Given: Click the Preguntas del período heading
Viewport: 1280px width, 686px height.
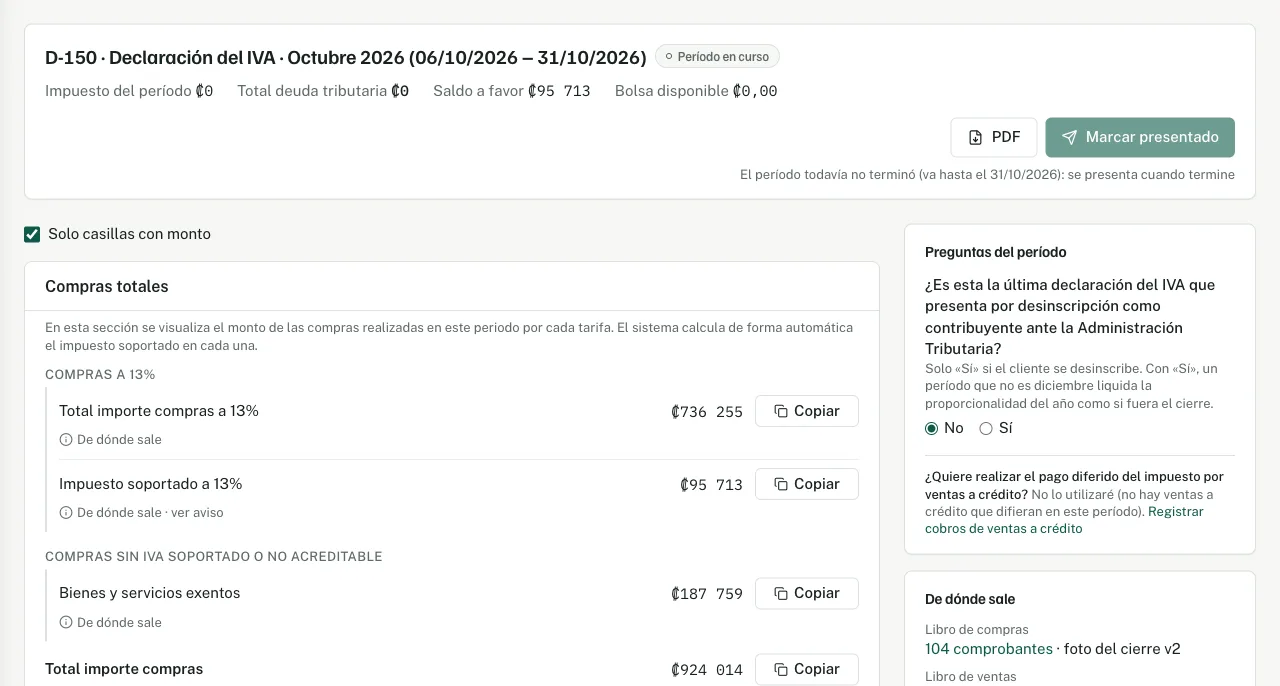Looking at the screenshot, I should click(996, 252).
